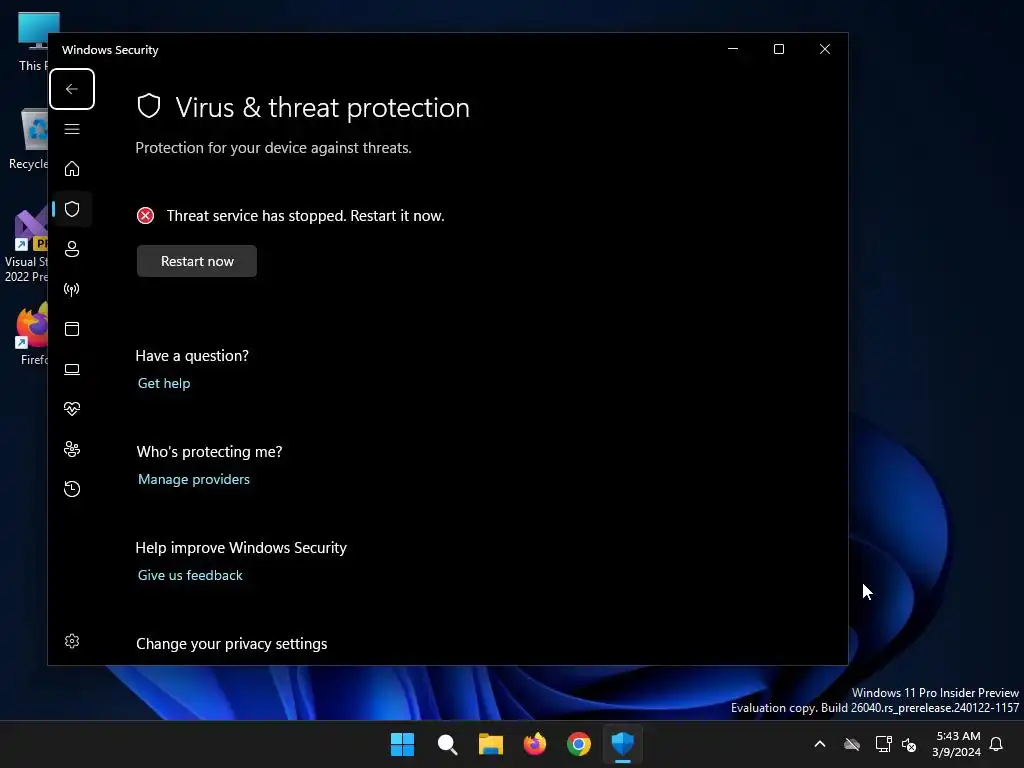
Task: Open clock and date 5:43 AM
Action: [957, 744]
